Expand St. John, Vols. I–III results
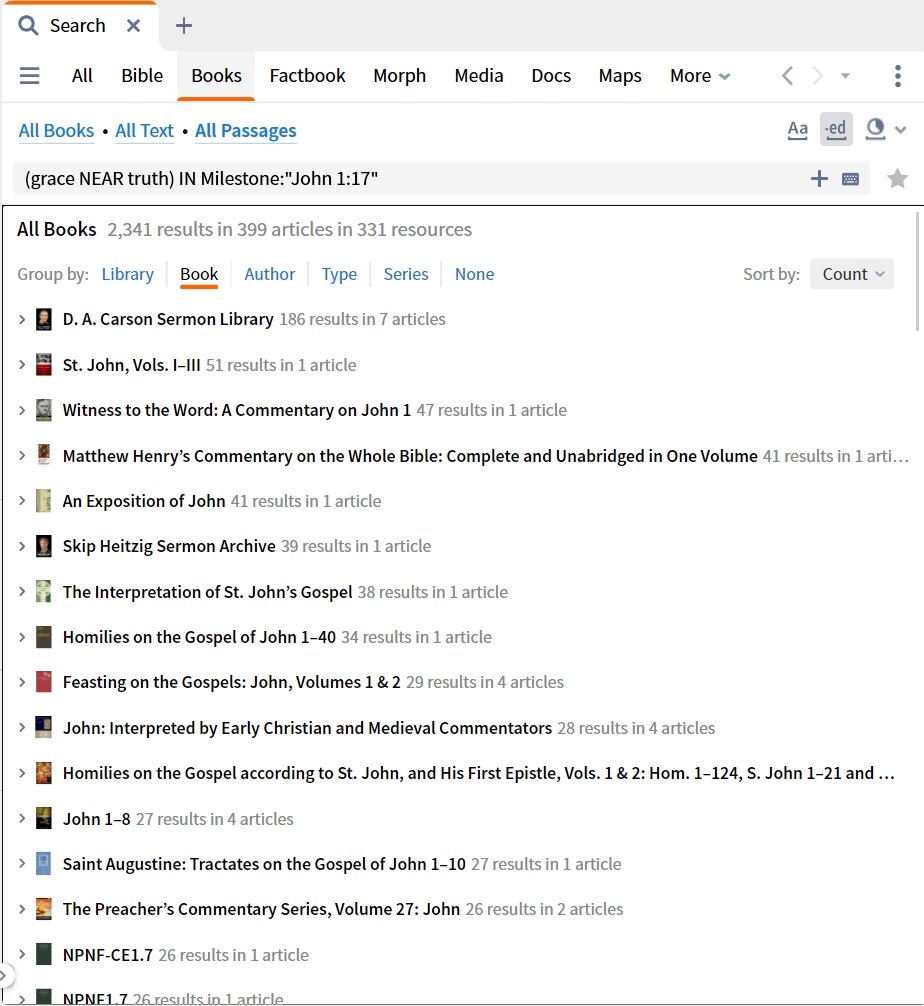 click(x=22, y=364)
